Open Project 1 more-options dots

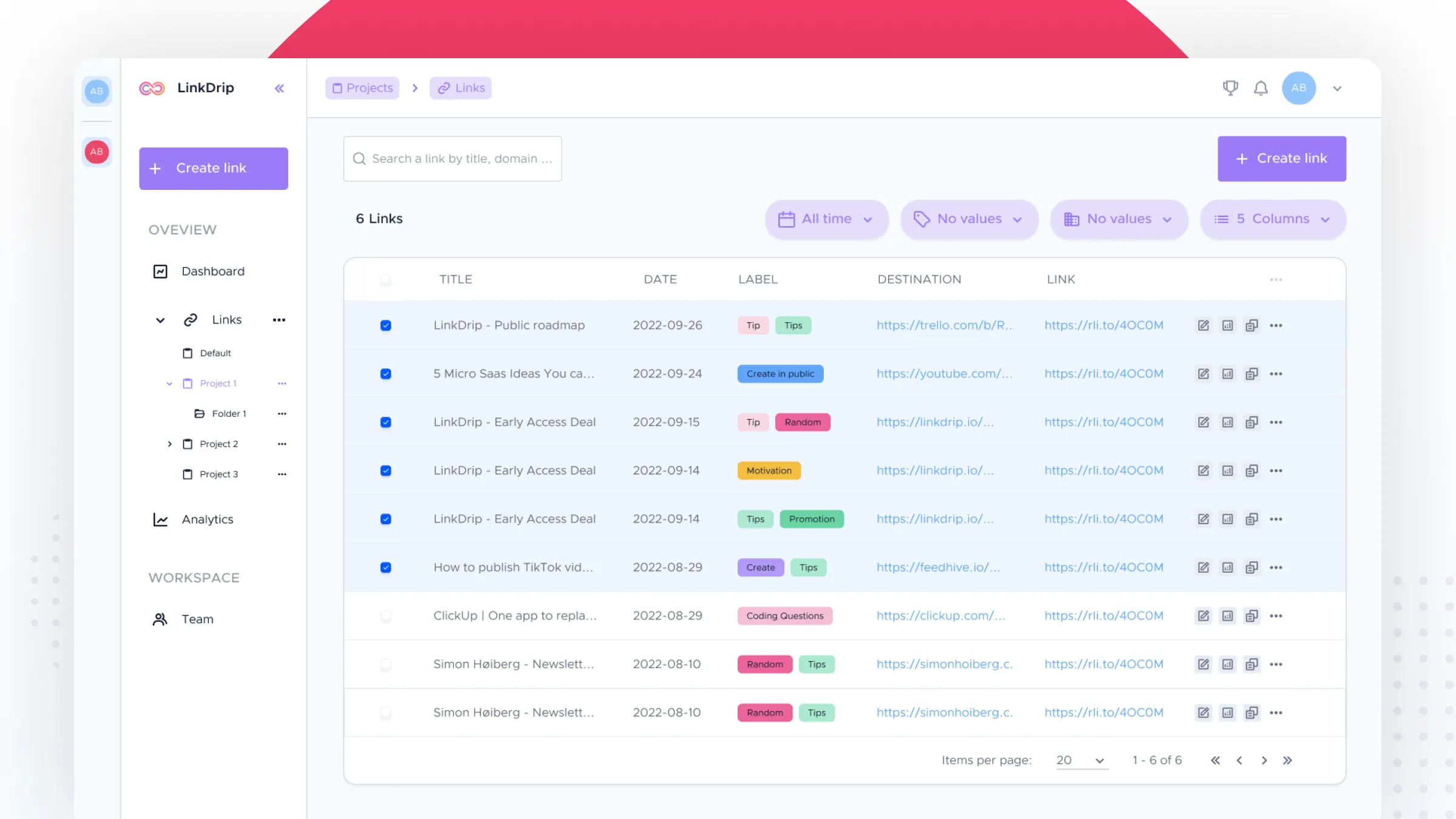click(282, 383)
